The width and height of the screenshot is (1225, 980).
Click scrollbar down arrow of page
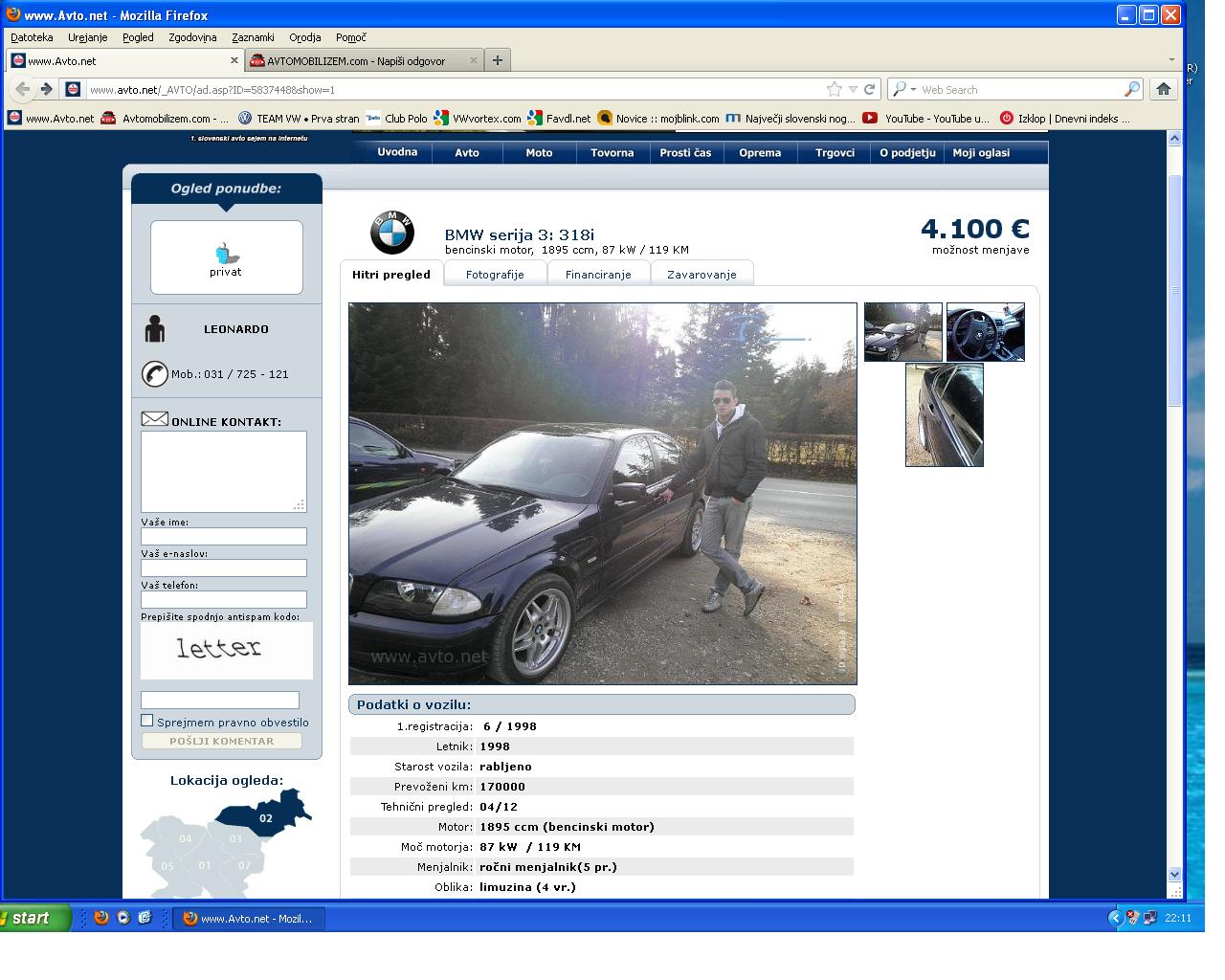[1174, 874]
